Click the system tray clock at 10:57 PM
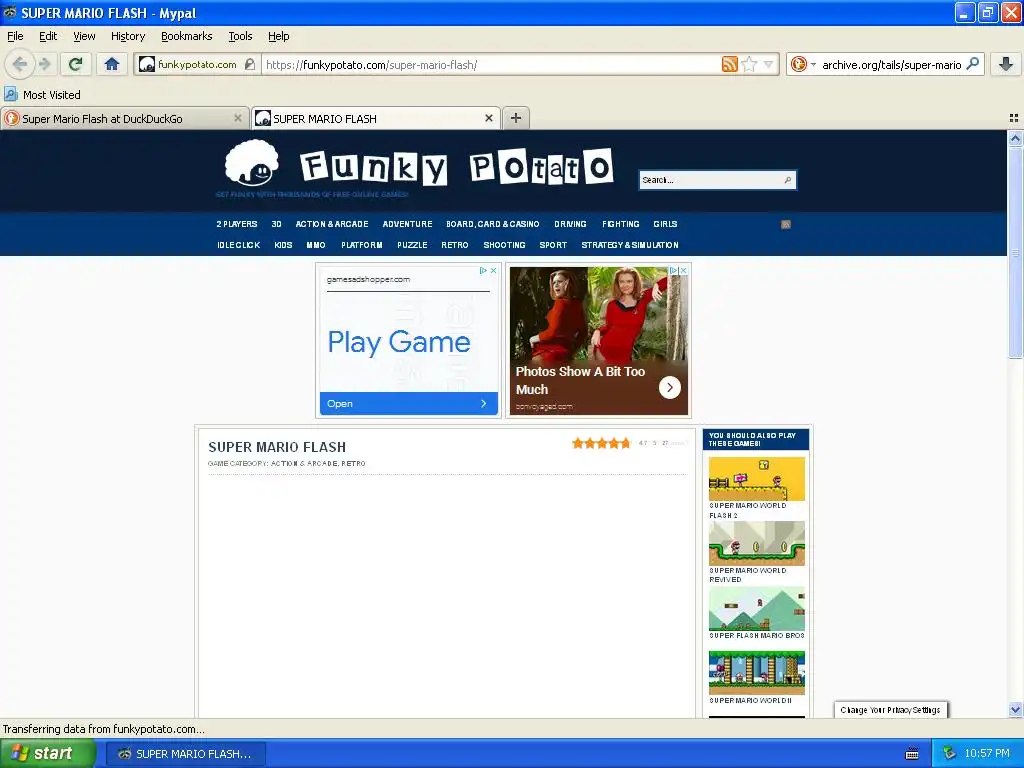 [987, 754]
